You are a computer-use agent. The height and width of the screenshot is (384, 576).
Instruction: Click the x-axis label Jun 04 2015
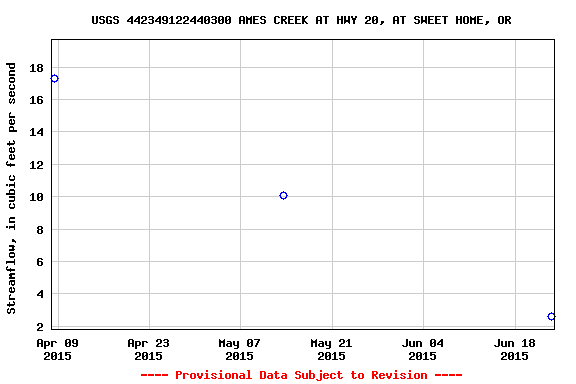(x=422, y=349)
